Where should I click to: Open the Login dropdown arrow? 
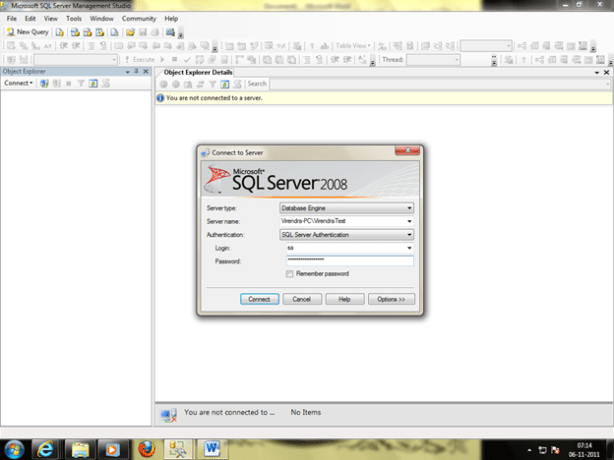coord(409,247)
